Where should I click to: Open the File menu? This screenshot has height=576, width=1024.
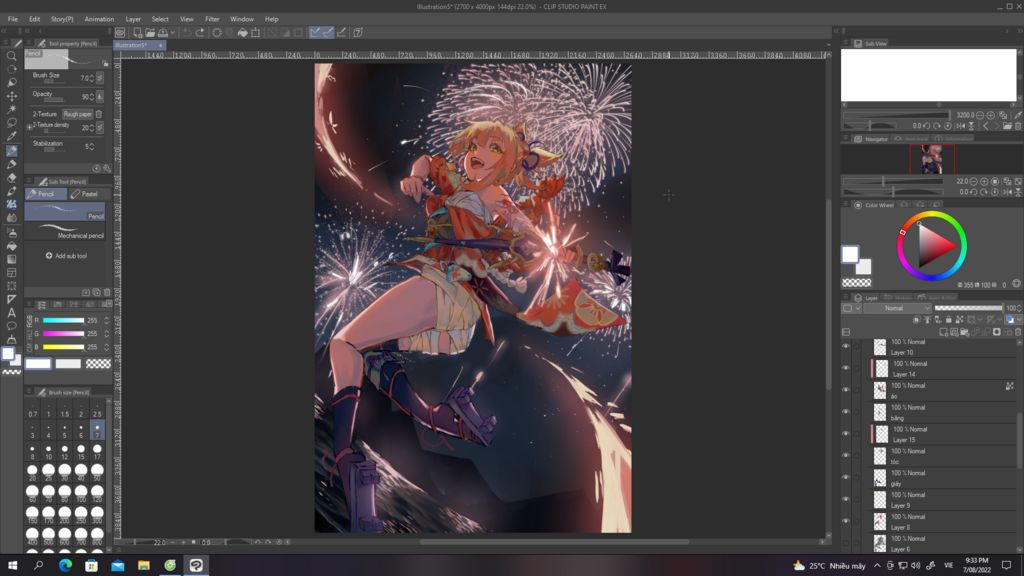(12, 19)
